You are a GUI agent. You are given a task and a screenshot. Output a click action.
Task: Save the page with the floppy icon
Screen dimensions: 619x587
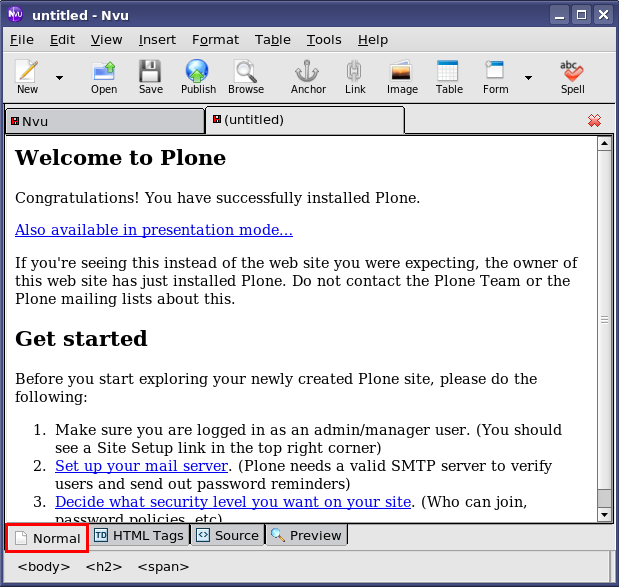coord(150,77)
